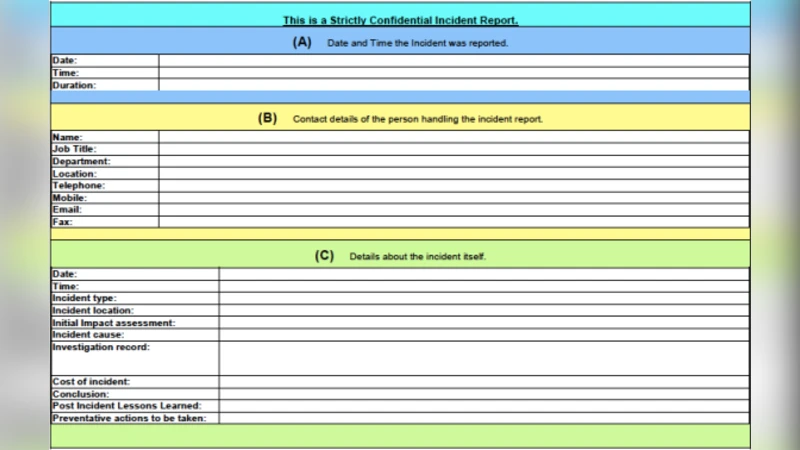Select the Email entry field
Screen dimensions: 800x450
point(453,210)
